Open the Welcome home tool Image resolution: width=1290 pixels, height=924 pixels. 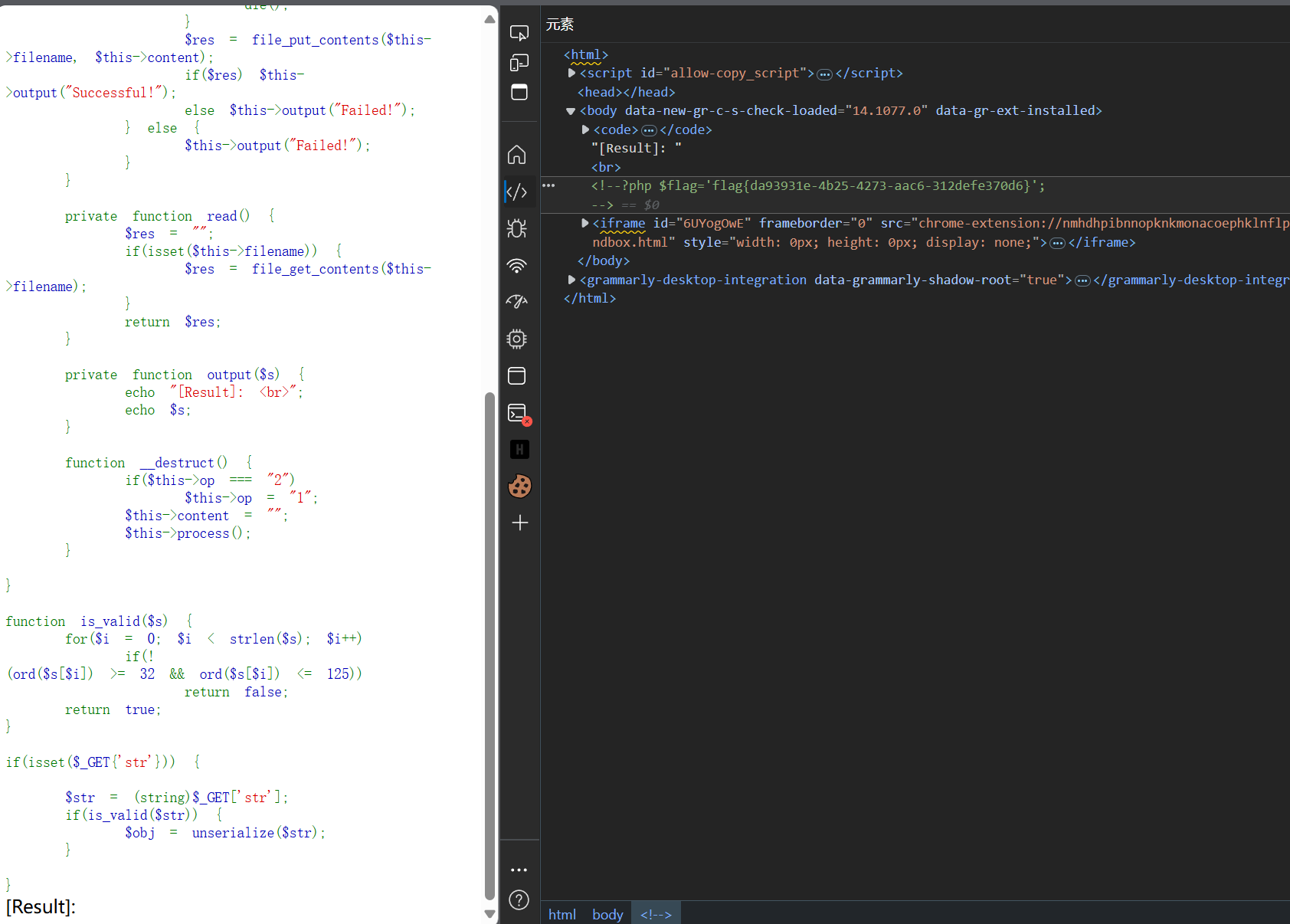pos(517,155)
